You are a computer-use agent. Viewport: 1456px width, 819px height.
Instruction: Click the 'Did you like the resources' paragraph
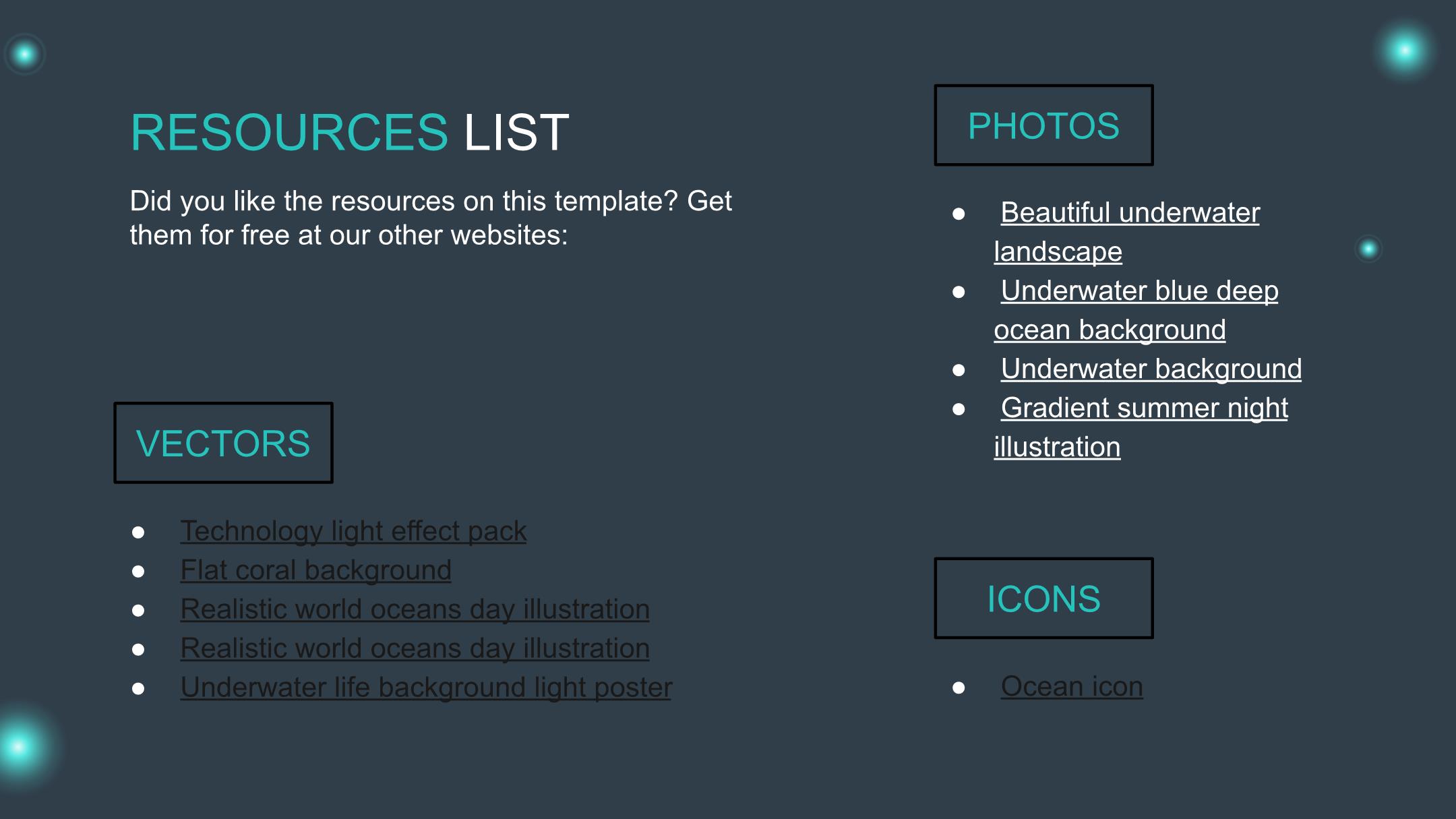[430, 218]
